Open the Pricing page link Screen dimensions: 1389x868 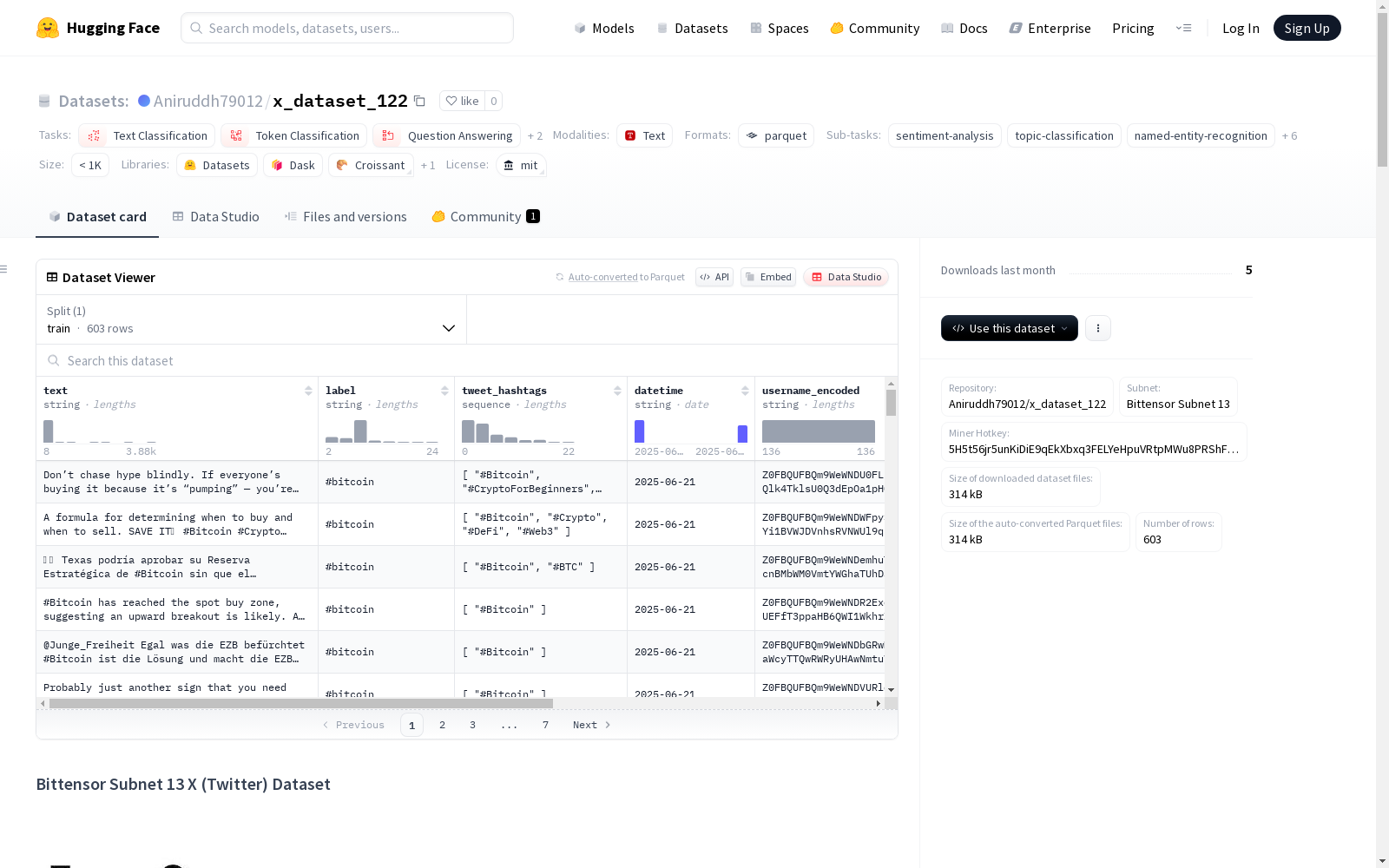click(1133, 28)
